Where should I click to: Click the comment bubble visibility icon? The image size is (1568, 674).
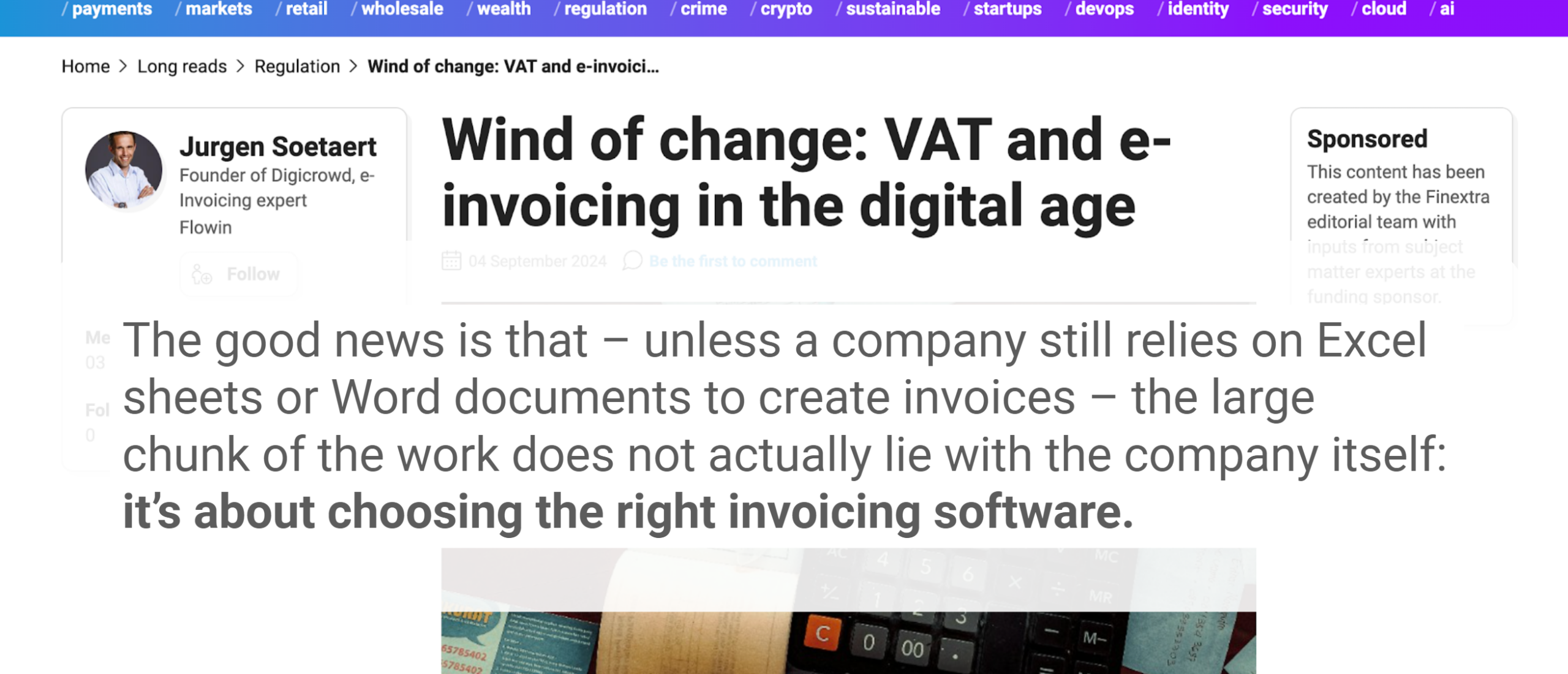pos(631,262)
